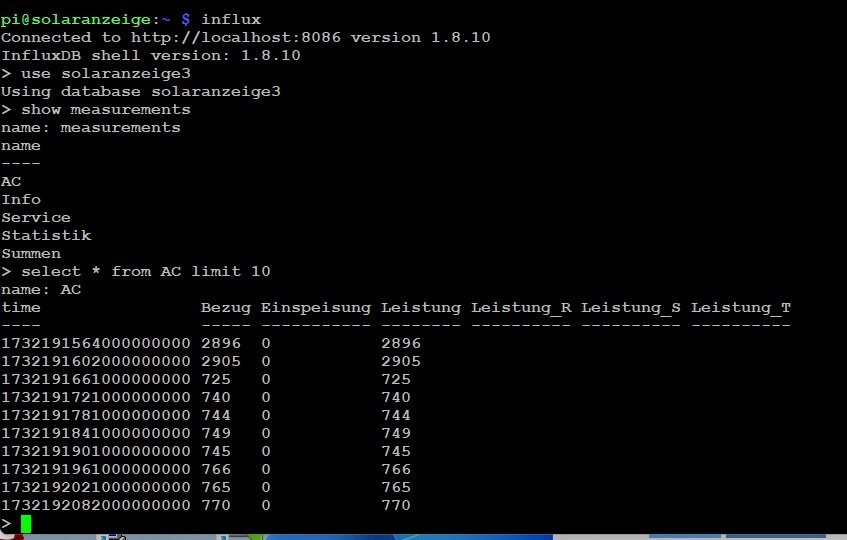Click the 'AC' measurement name in the list

click(11, 181)
